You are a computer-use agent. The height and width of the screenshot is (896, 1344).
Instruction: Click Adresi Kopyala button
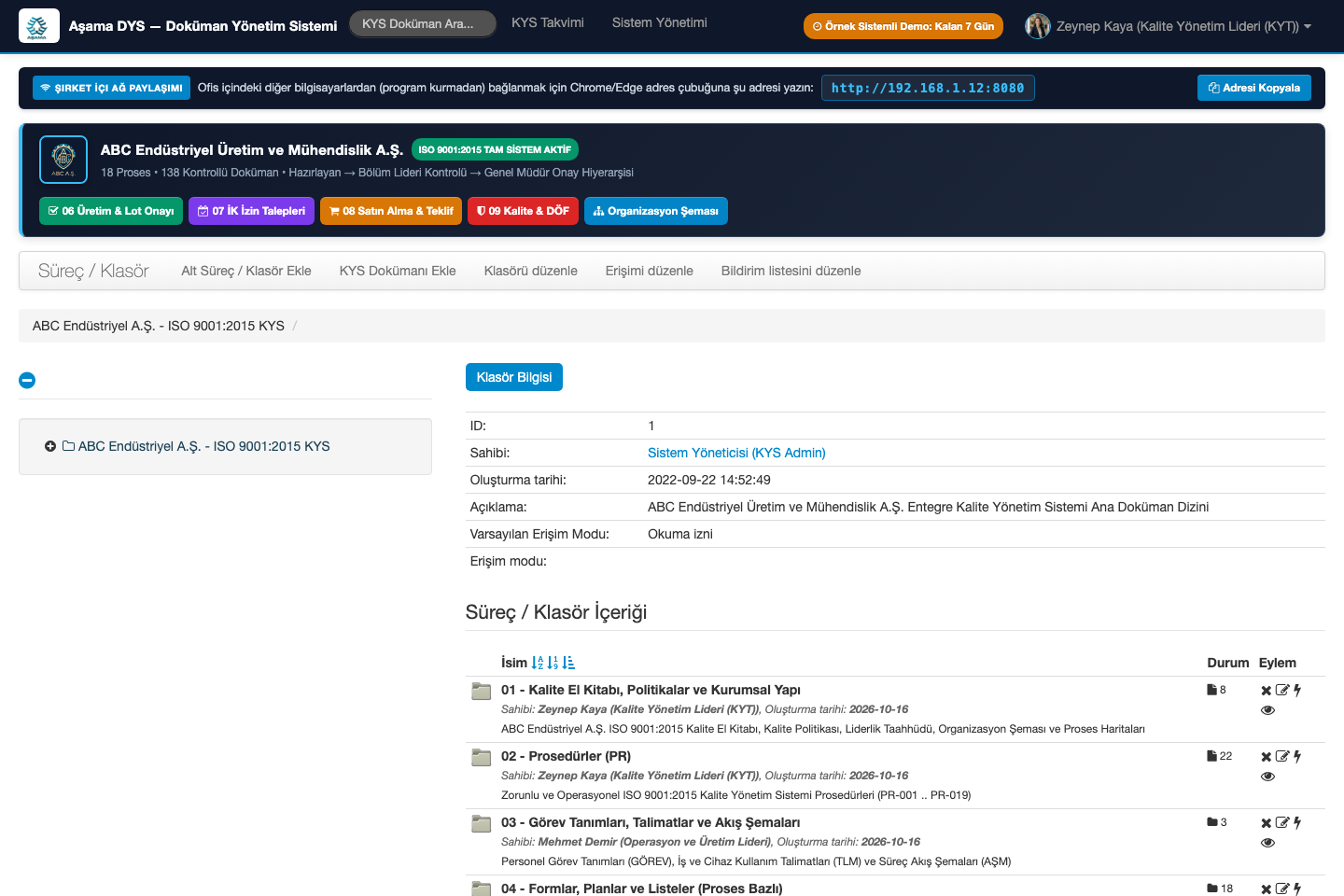(1254, 88)
